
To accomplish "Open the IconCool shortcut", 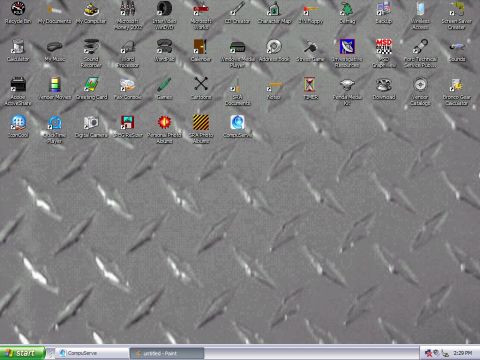I will (18, 123).
